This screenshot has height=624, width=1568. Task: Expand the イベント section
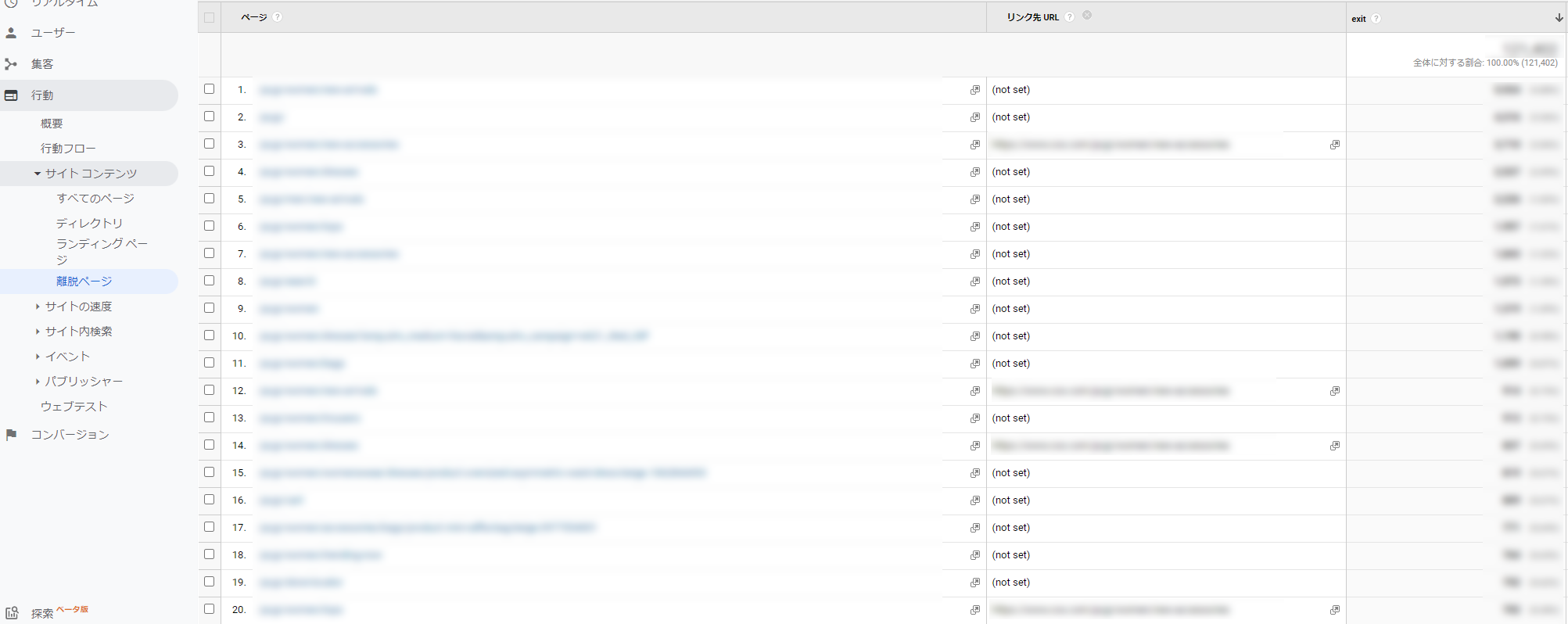click(38, 357)
